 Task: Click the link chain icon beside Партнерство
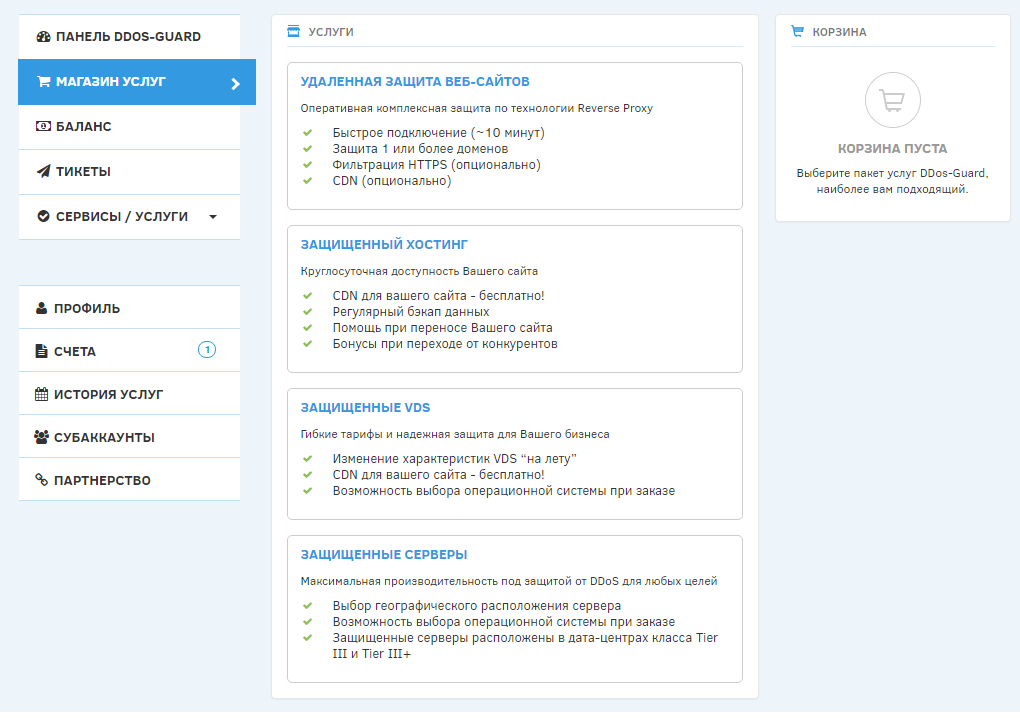(x=42, y=480)
